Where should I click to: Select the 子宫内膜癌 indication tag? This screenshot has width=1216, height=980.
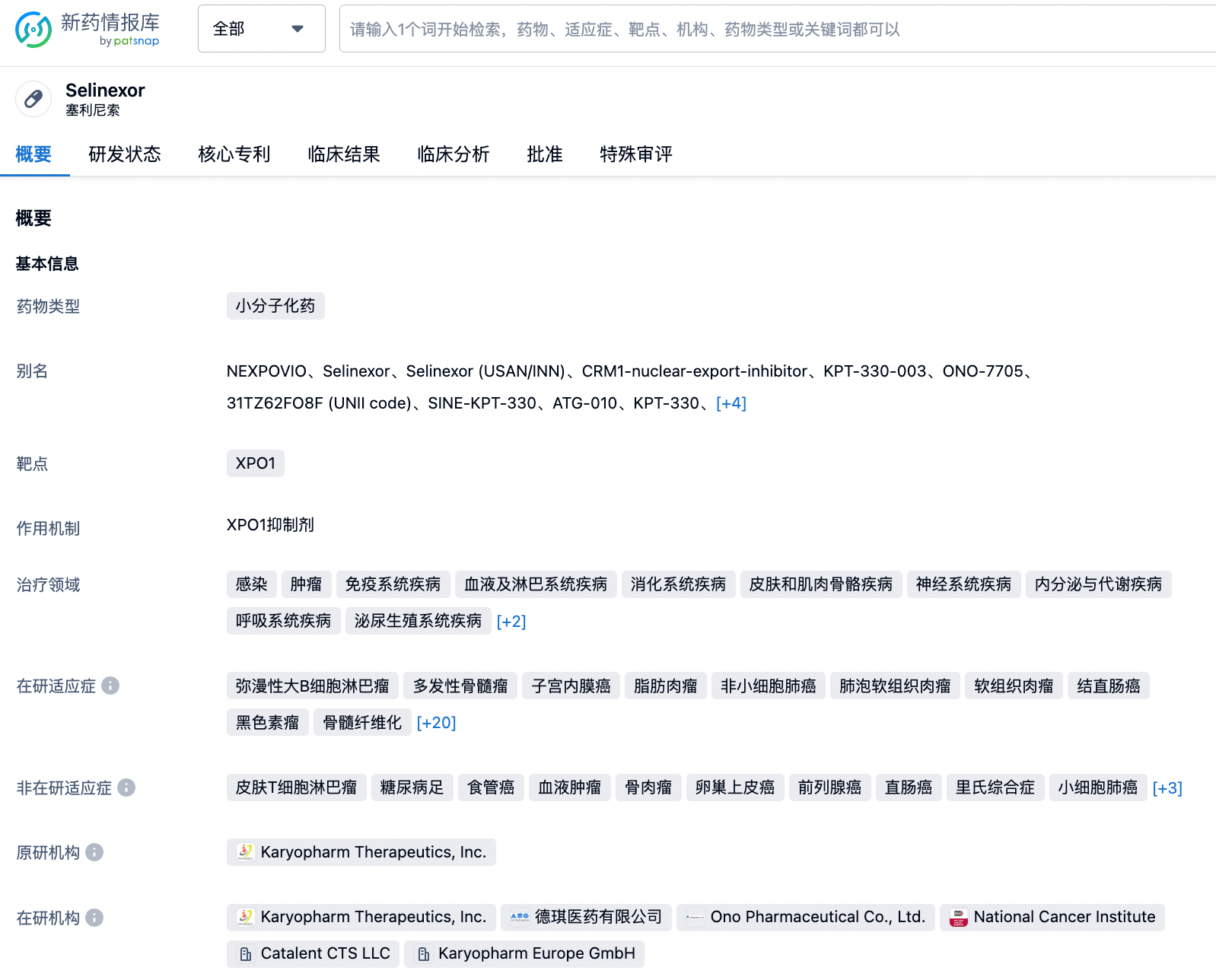pos(571,686)
